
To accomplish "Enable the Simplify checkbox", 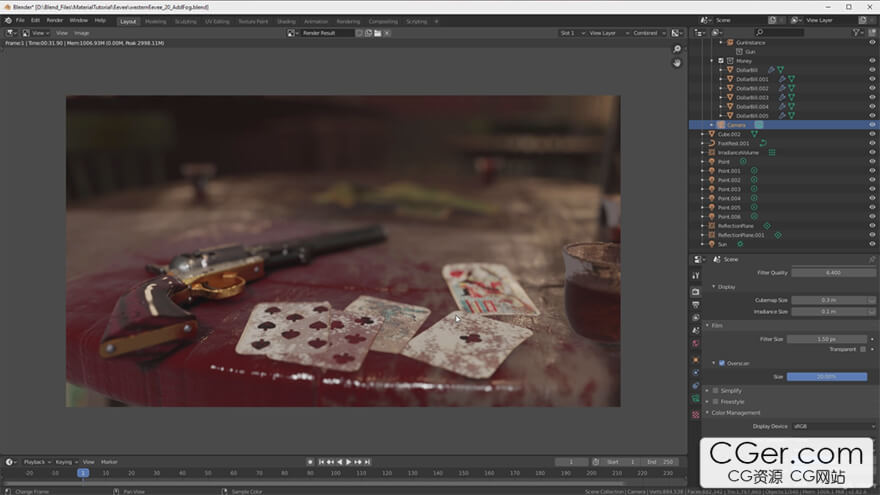I will tap(716, 391).
